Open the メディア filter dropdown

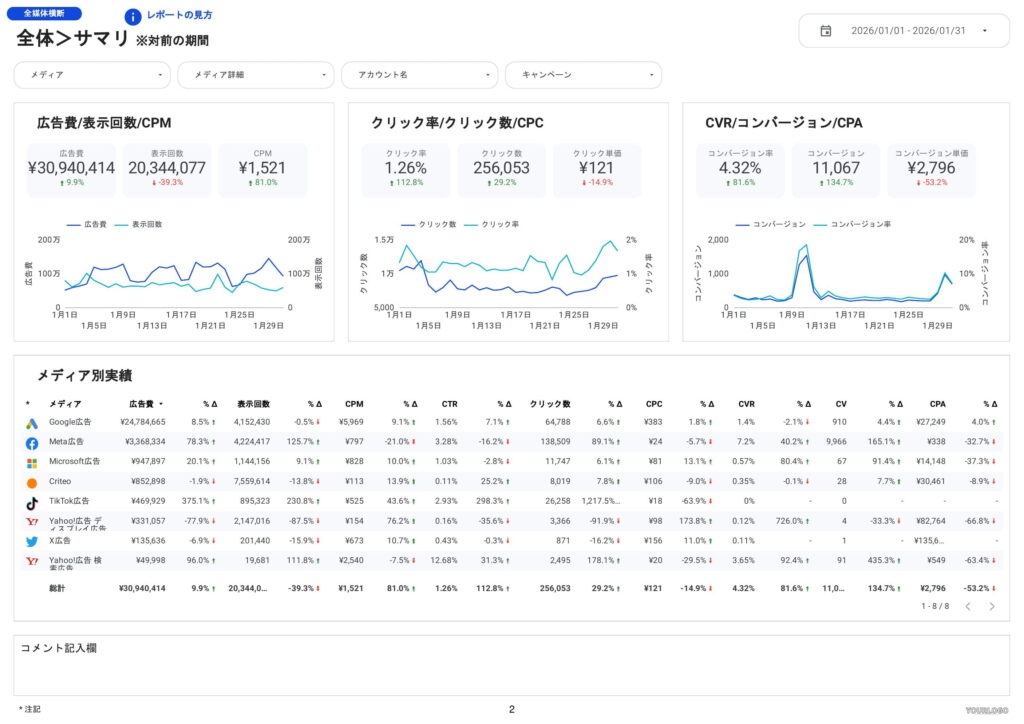pos(92,75)
